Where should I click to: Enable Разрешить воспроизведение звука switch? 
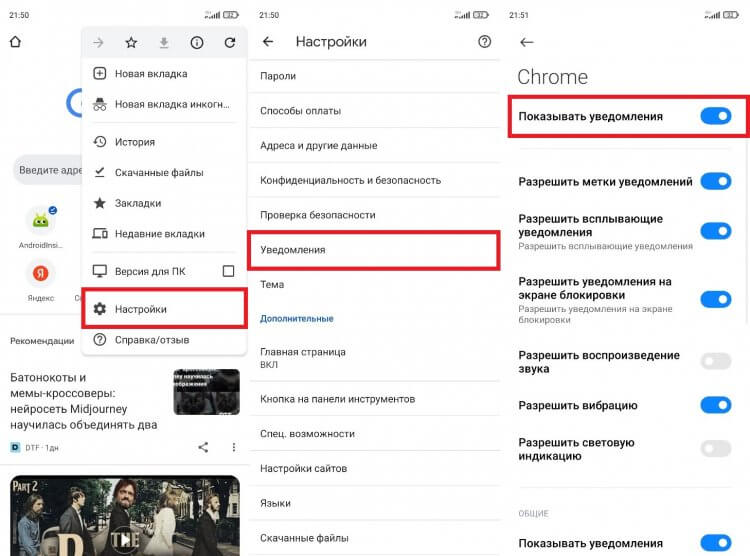point(716,361)
